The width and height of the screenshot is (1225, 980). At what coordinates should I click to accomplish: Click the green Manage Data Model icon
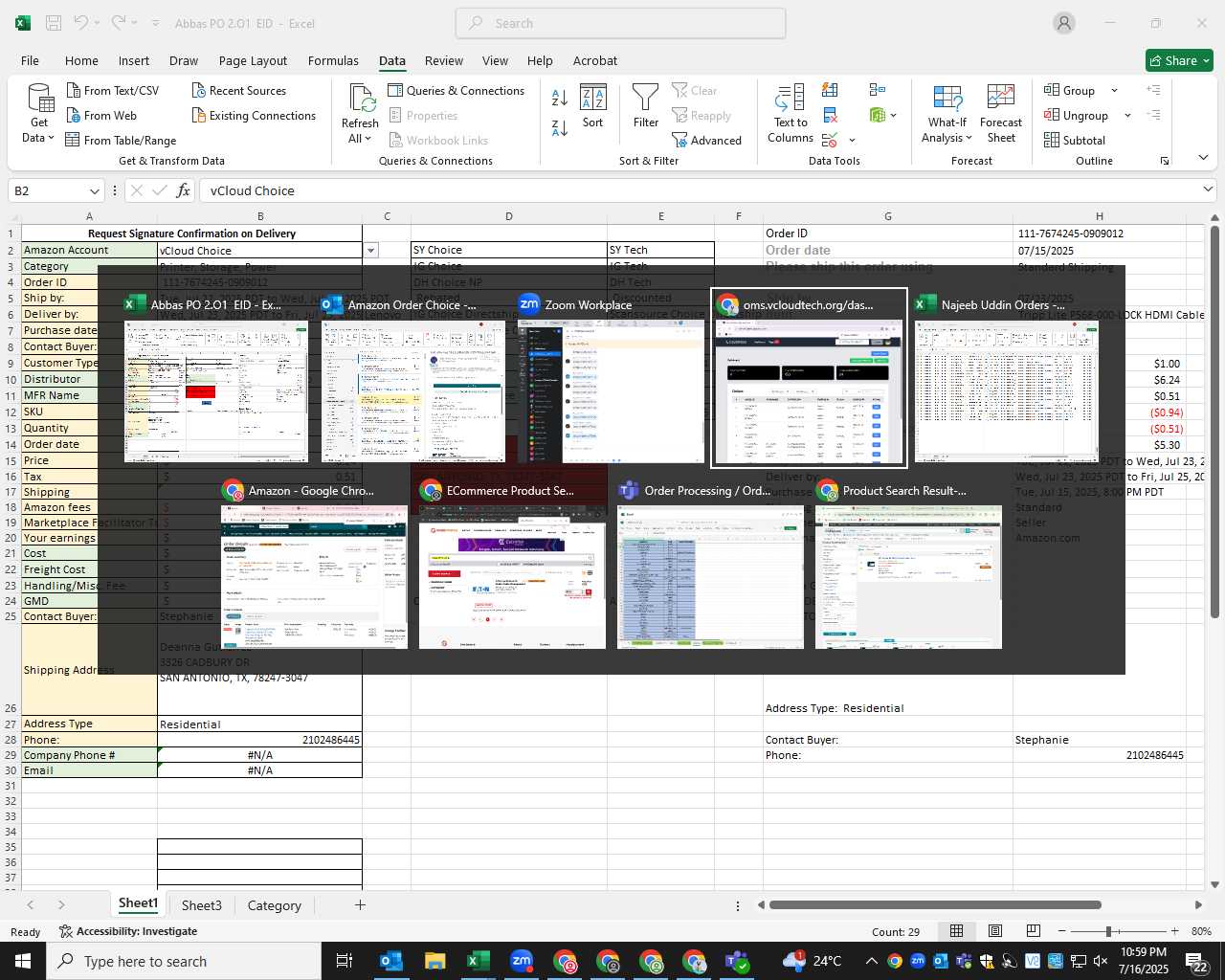coord(878,115)
